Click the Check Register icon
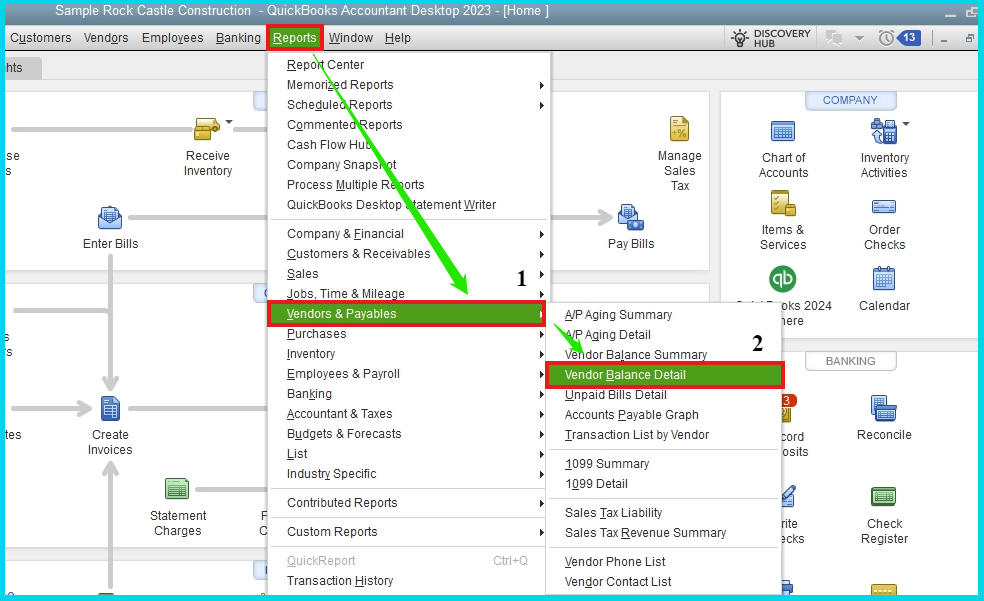 [884, 497]
